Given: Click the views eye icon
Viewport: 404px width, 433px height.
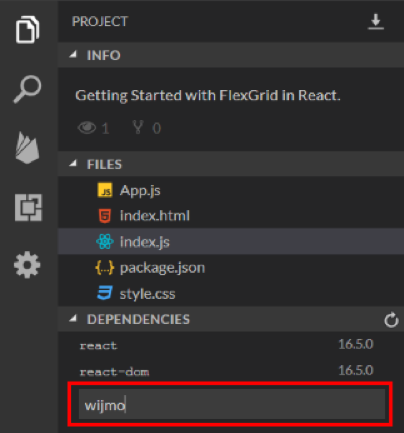Looking at the screenshot, I should point(87,128).
